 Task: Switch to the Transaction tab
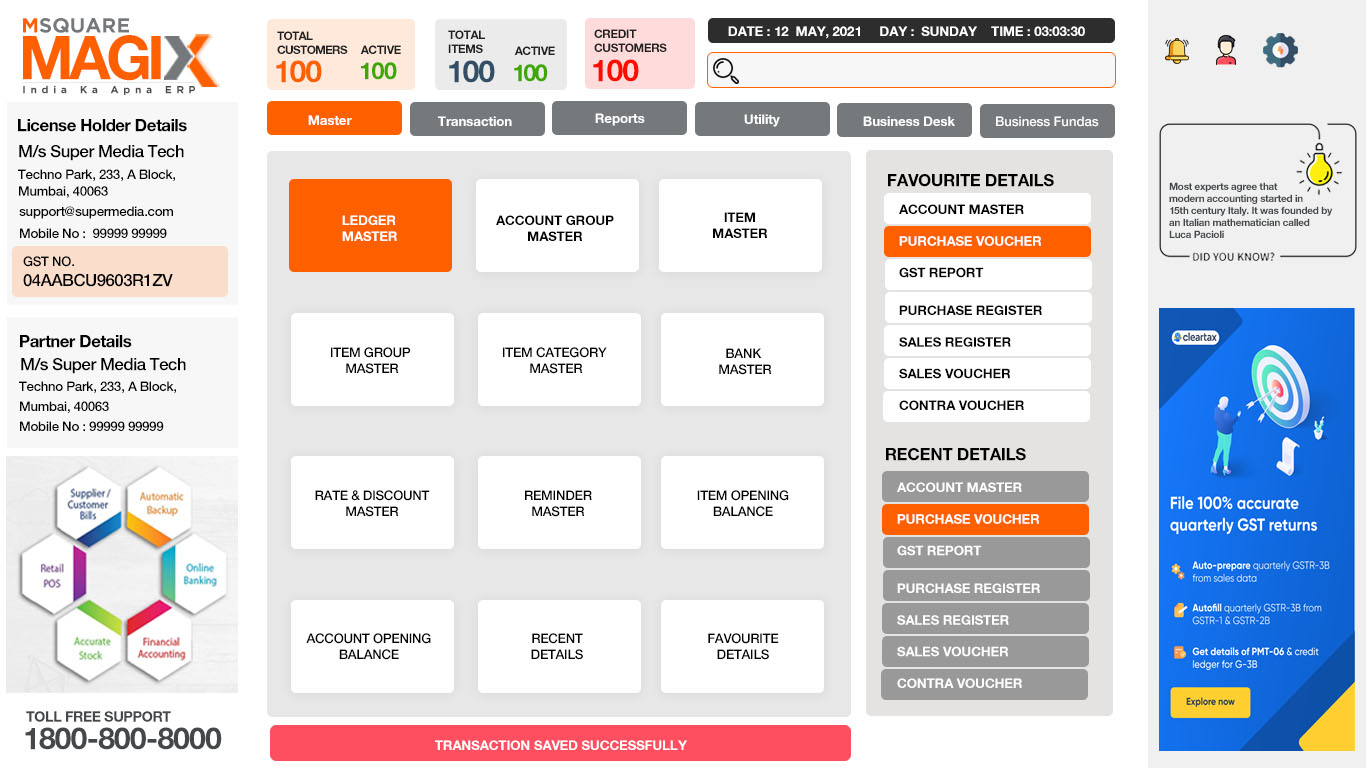(x=477, y=119)
